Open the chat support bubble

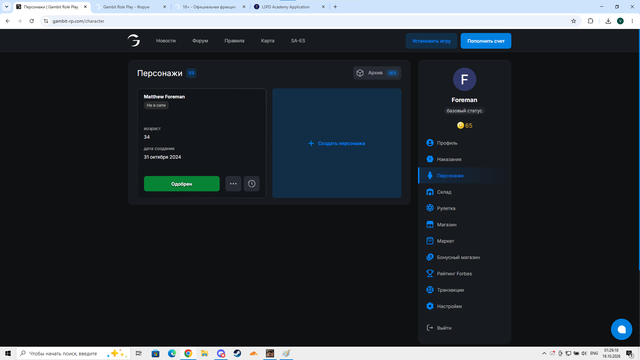click(621, 329)
